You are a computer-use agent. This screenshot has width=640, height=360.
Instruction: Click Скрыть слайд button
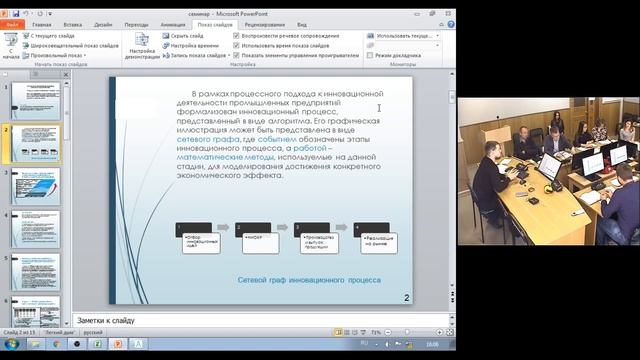coord(183,36)
